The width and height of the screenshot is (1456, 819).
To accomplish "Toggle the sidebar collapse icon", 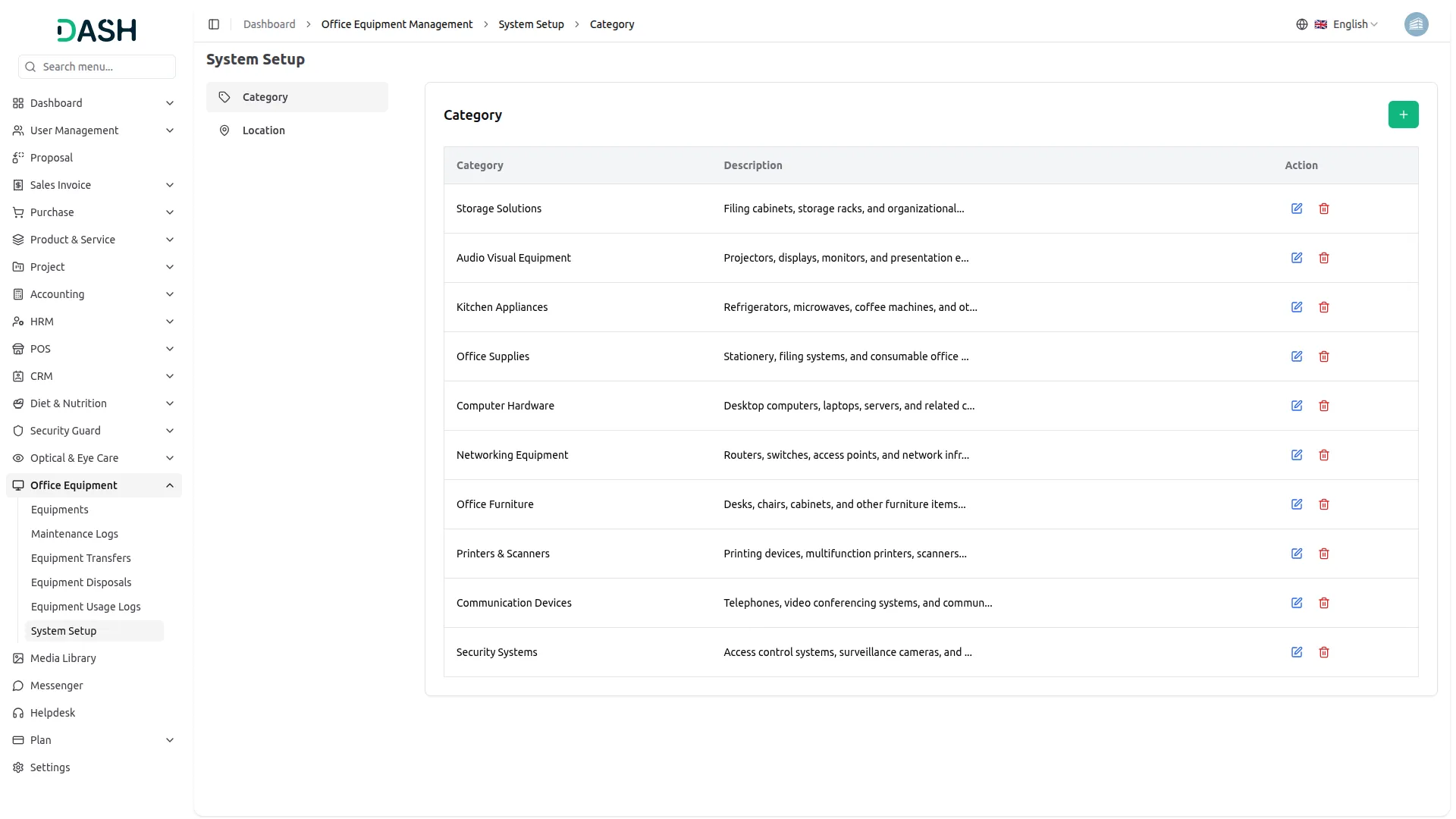I will [214, 24].
